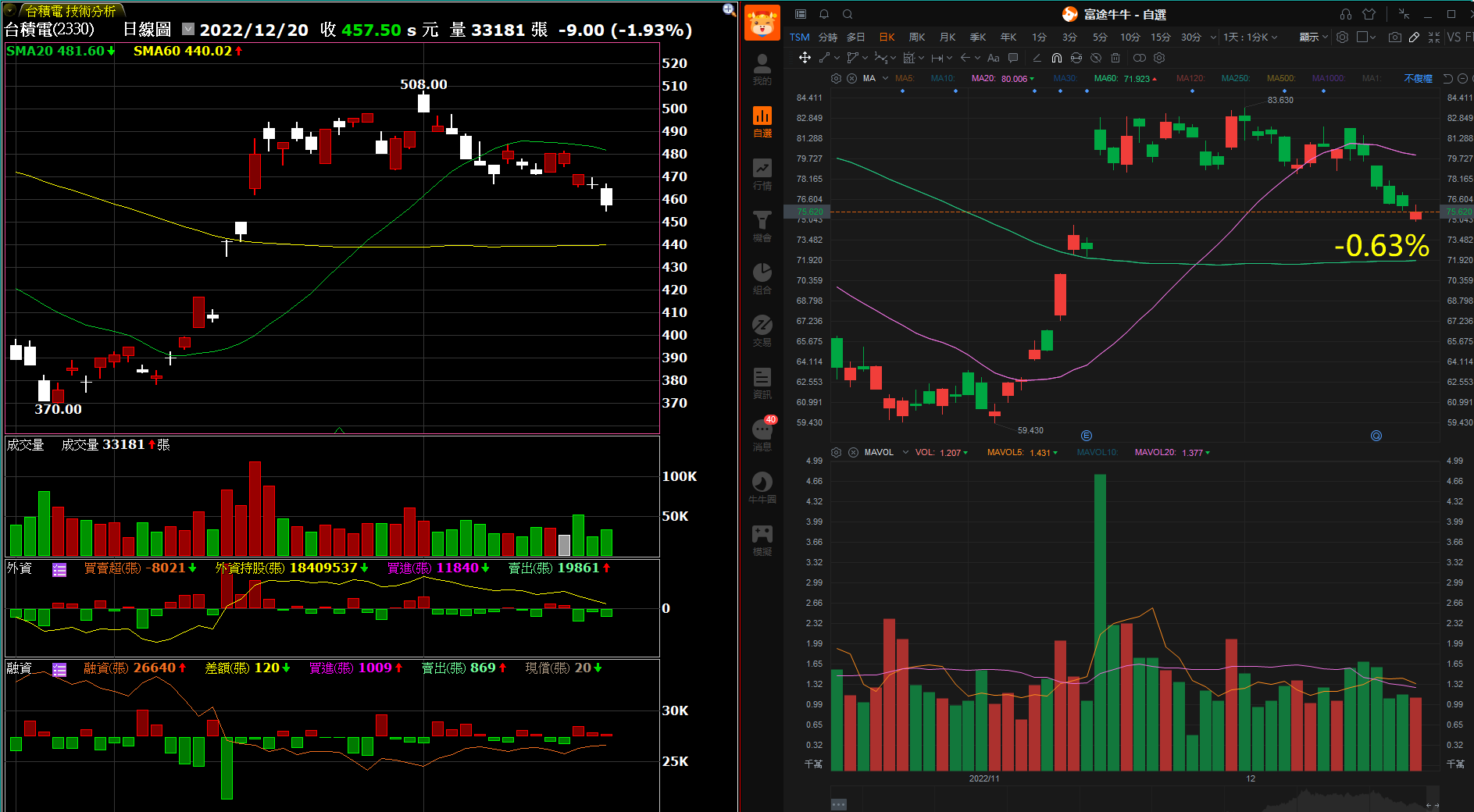
Task: Toggle hide all drawings eye icon
Action: point(1096,58)
